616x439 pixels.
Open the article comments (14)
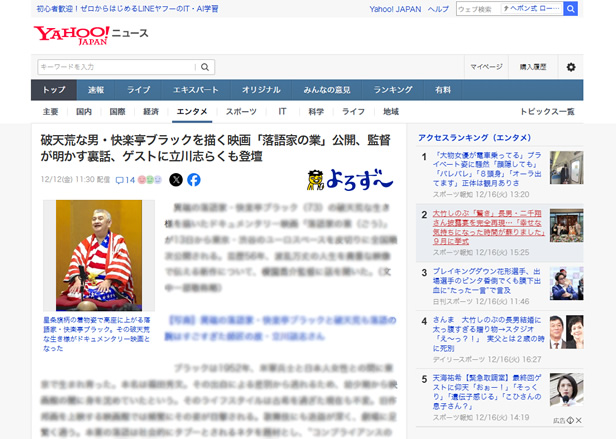tap(125, 180)
